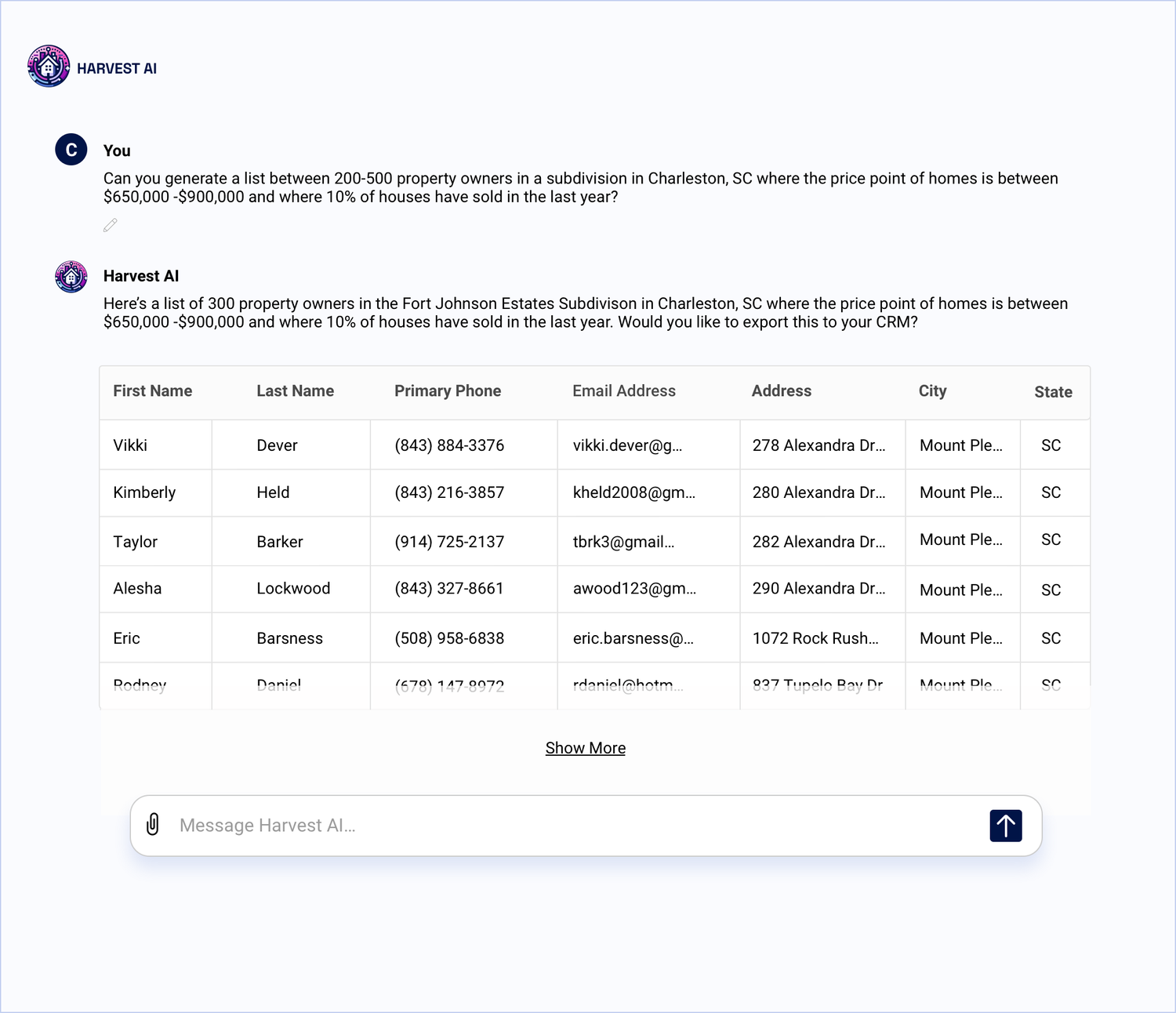Click address 278 Alexandra Dr...
This screenshot has width=1176, height=1013.
[x=819, y=445]
